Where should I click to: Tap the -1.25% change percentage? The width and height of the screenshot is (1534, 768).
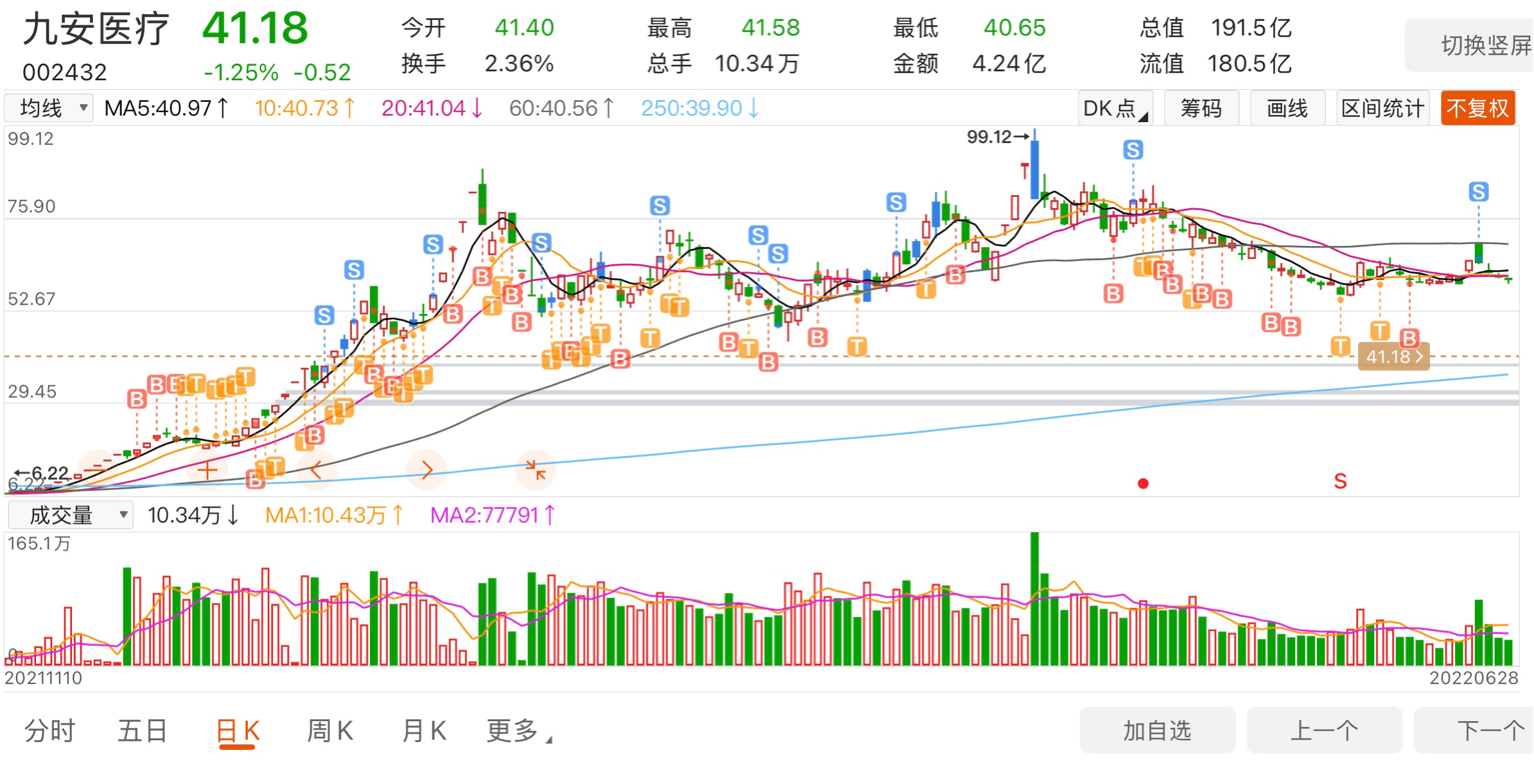point(241,72)
